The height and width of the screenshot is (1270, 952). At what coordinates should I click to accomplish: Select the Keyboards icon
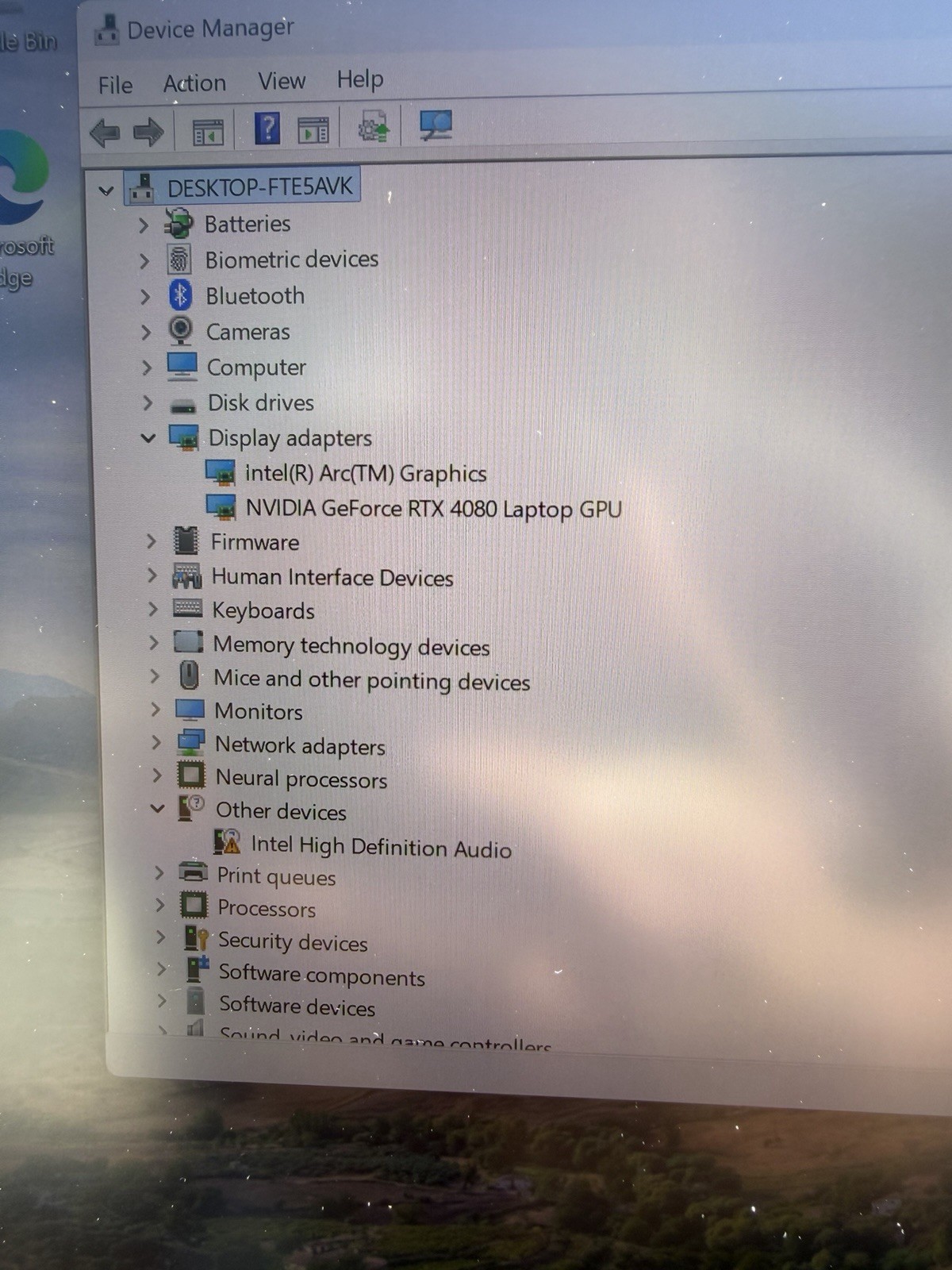pos(188,609)
